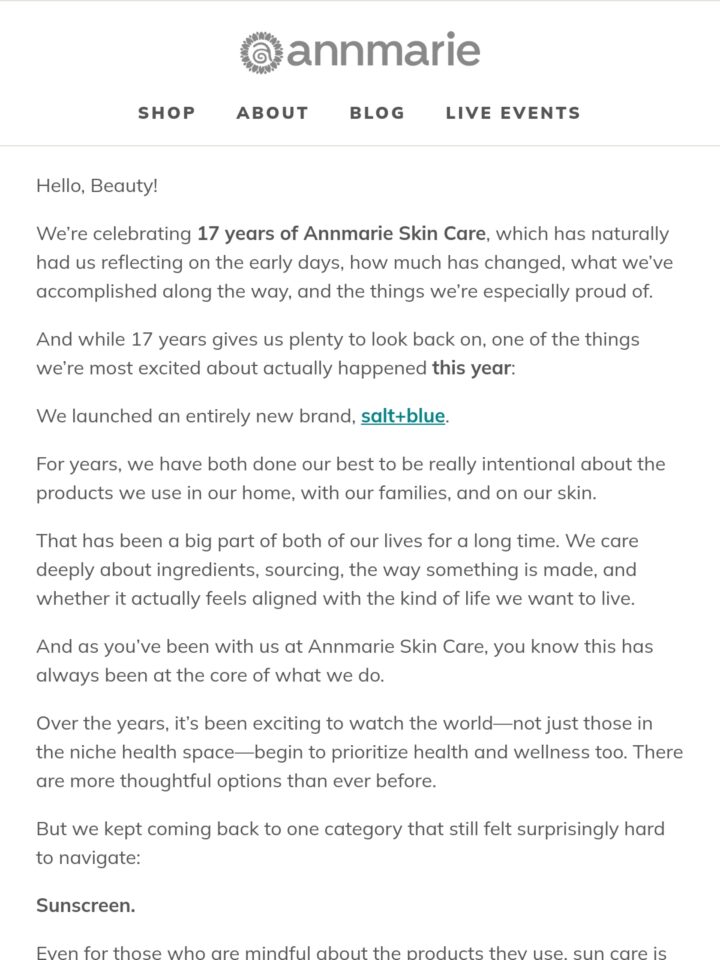
Task: Click paragraph starting "But we kept coming back"
Action: tap(350, 843)
